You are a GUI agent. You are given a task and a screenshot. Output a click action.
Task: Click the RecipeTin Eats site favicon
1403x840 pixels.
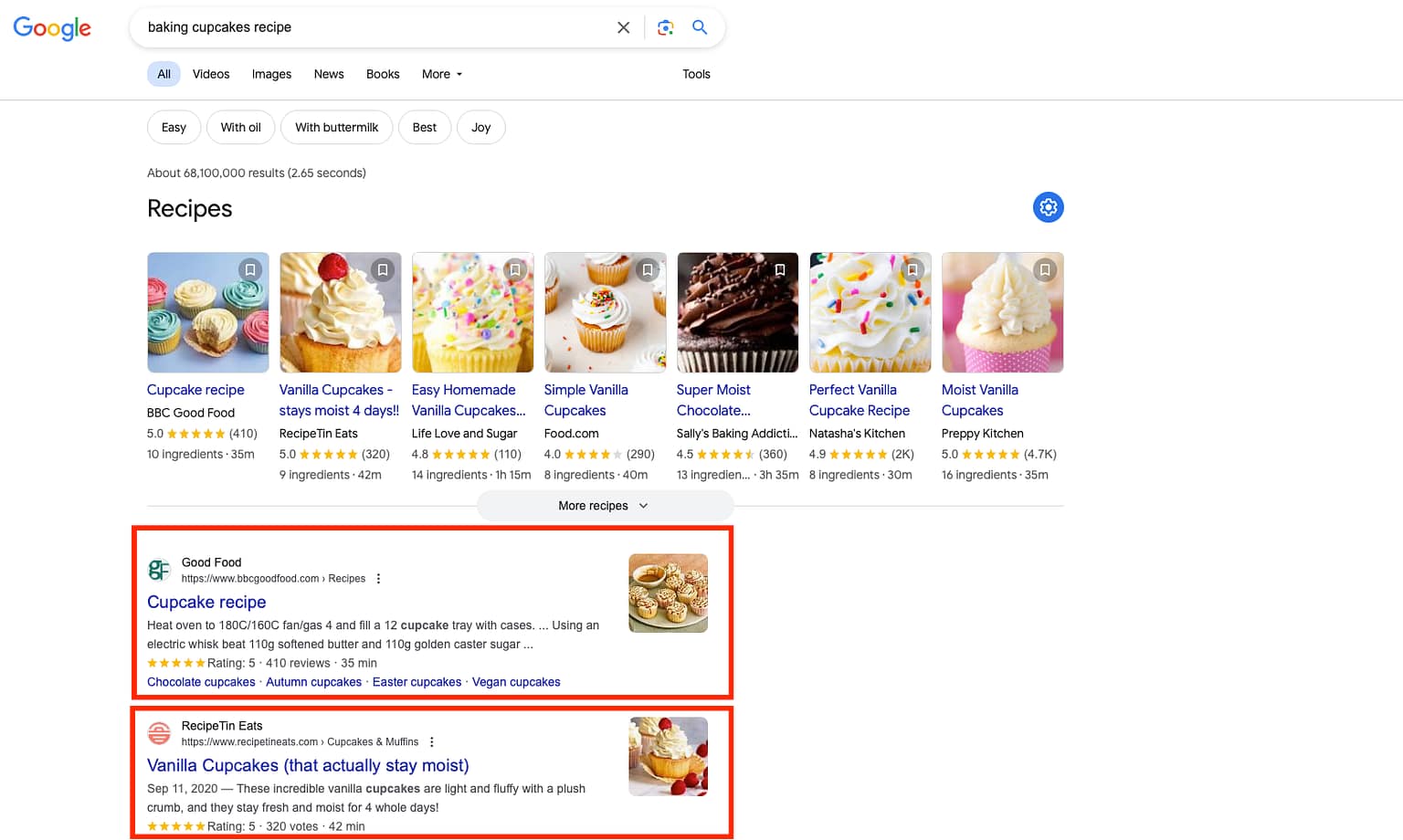(x=159, y=732)
